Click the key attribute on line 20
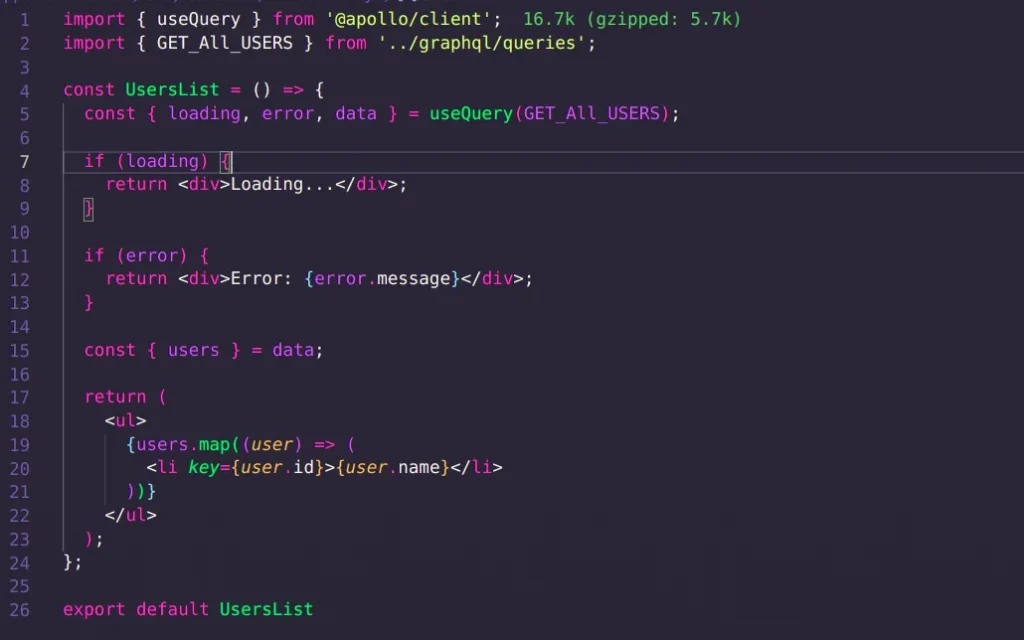The image size is (1024, 640). 203,467
